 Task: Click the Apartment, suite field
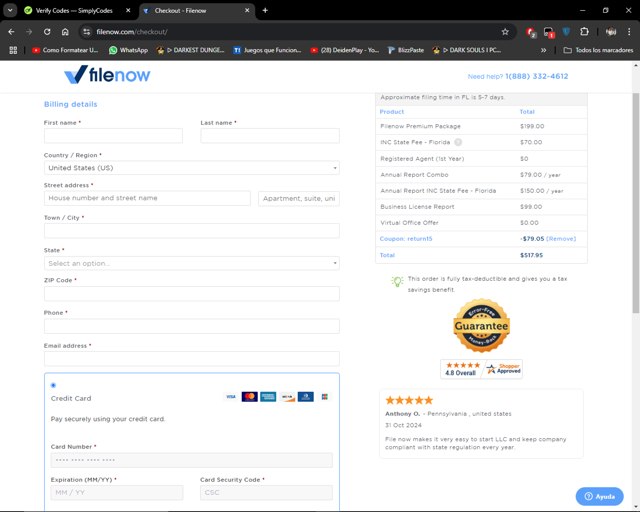click(299, 198)
